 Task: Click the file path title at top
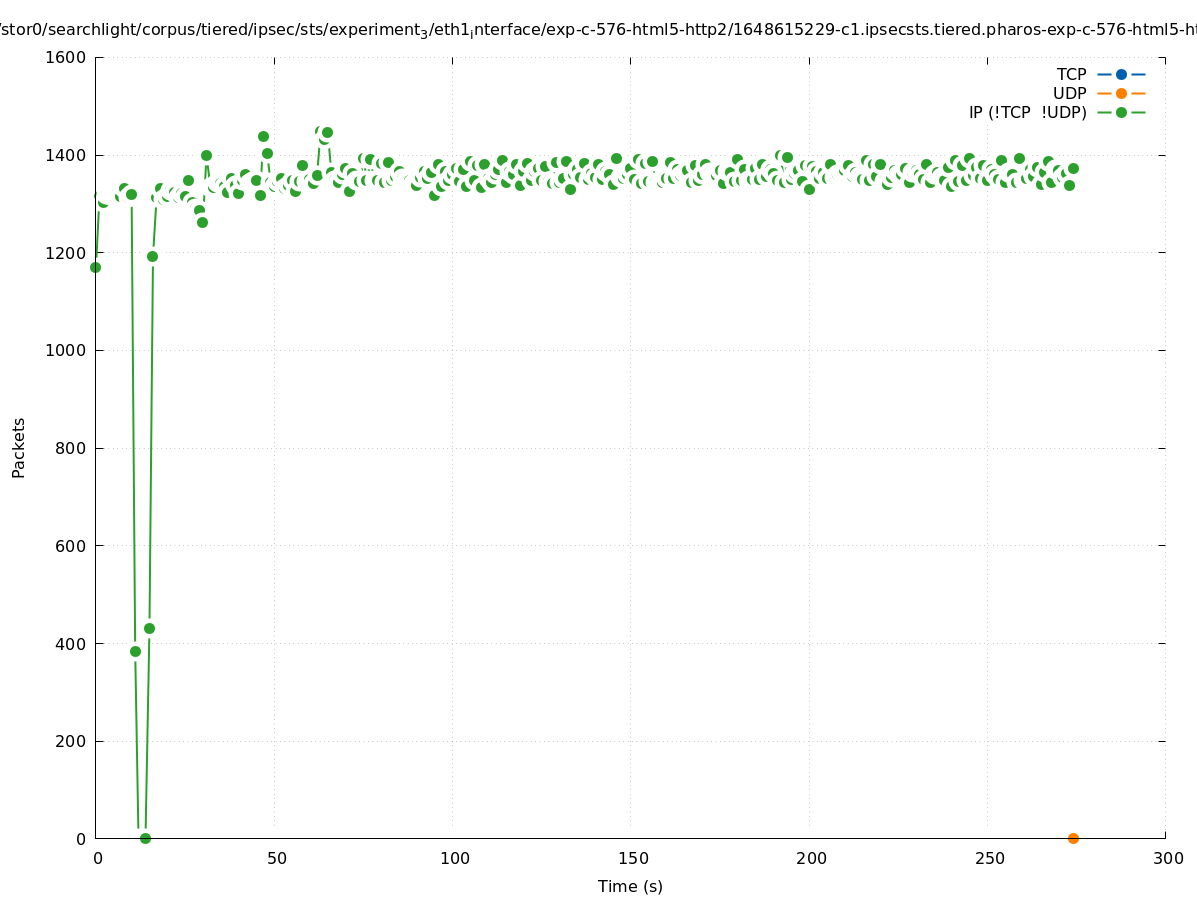[598, 30]
